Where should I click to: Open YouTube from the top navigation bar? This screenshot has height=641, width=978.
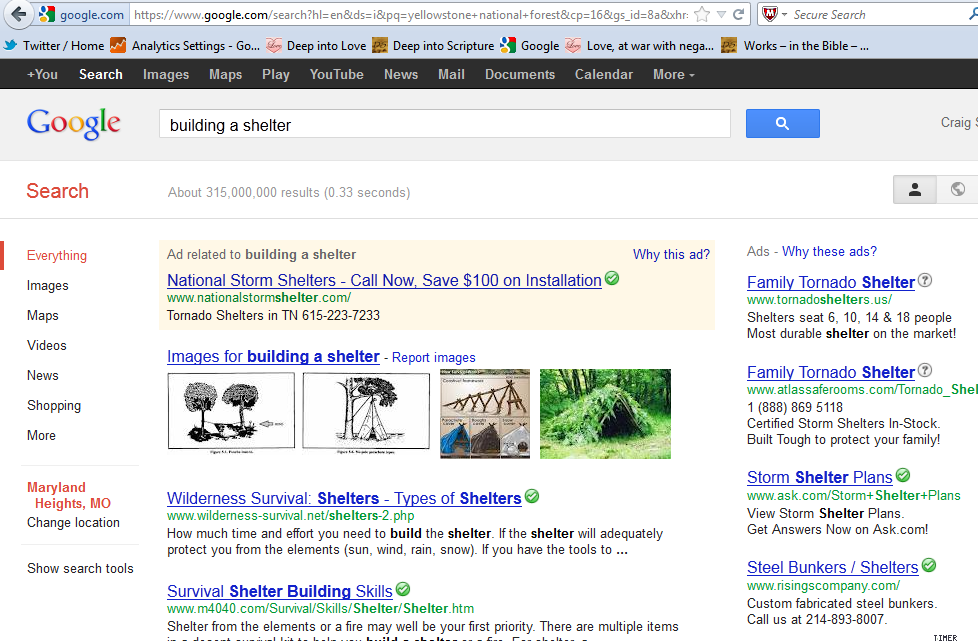pos(337,74)
